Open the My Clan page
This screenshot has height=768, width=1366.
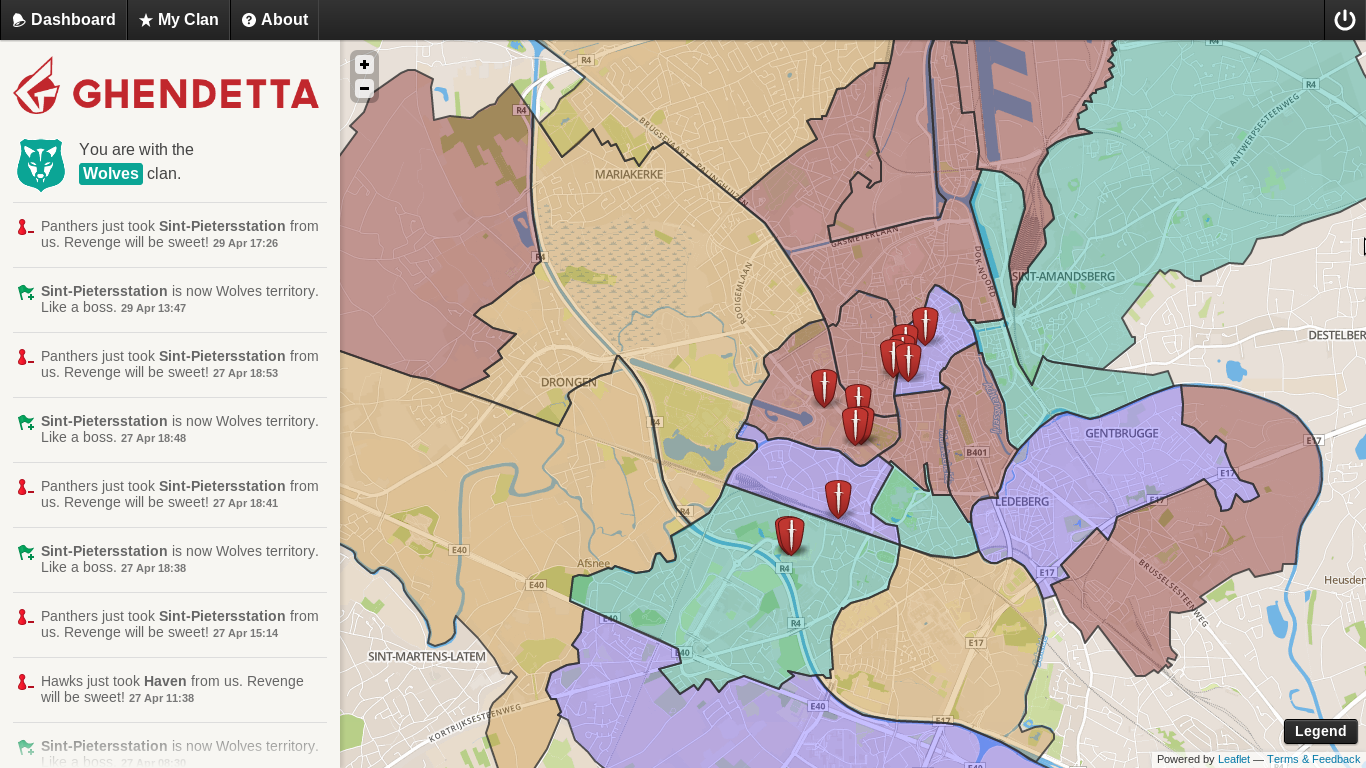click(179, 20)
